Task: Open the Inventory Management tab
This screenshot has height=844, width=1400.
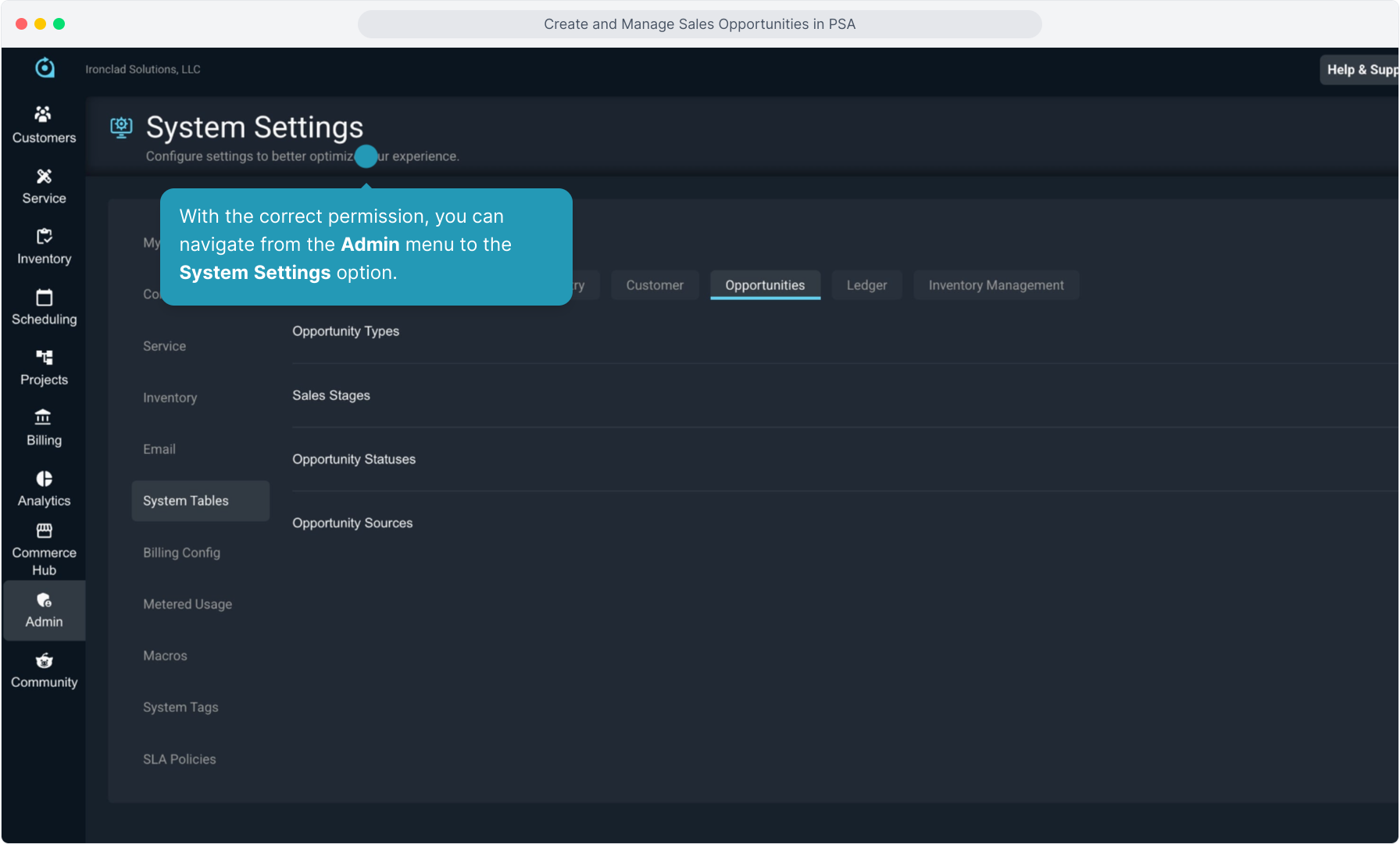Action: coord(995,285)
